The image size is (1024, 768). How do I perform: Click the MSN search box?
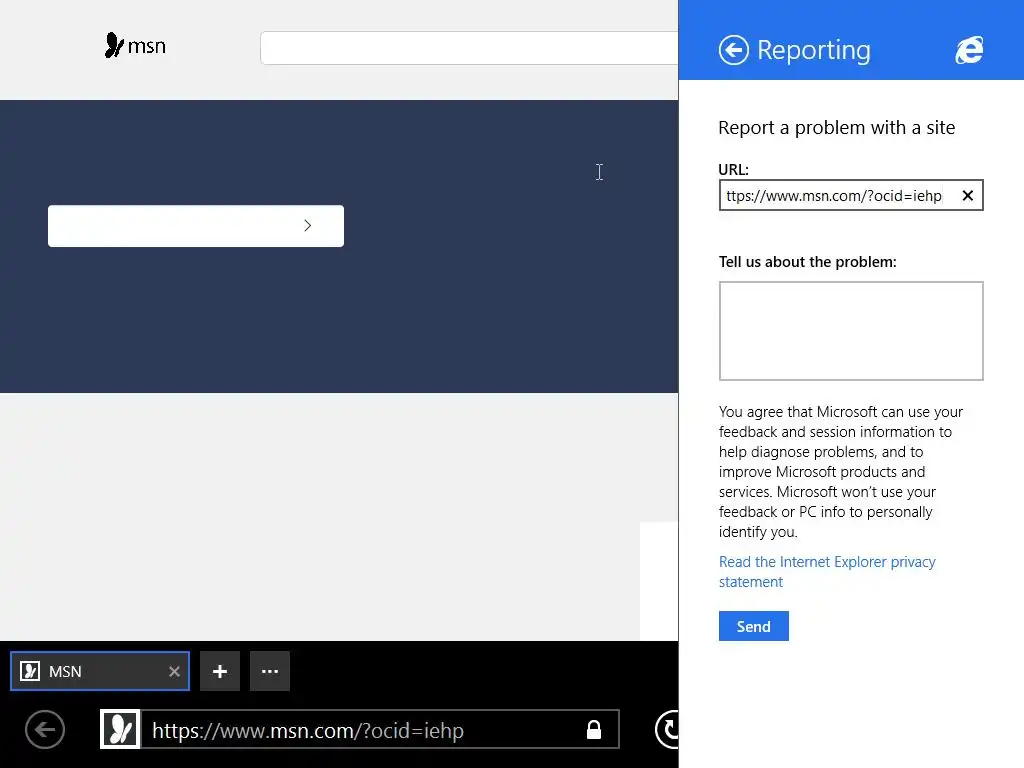coord(469,48)
